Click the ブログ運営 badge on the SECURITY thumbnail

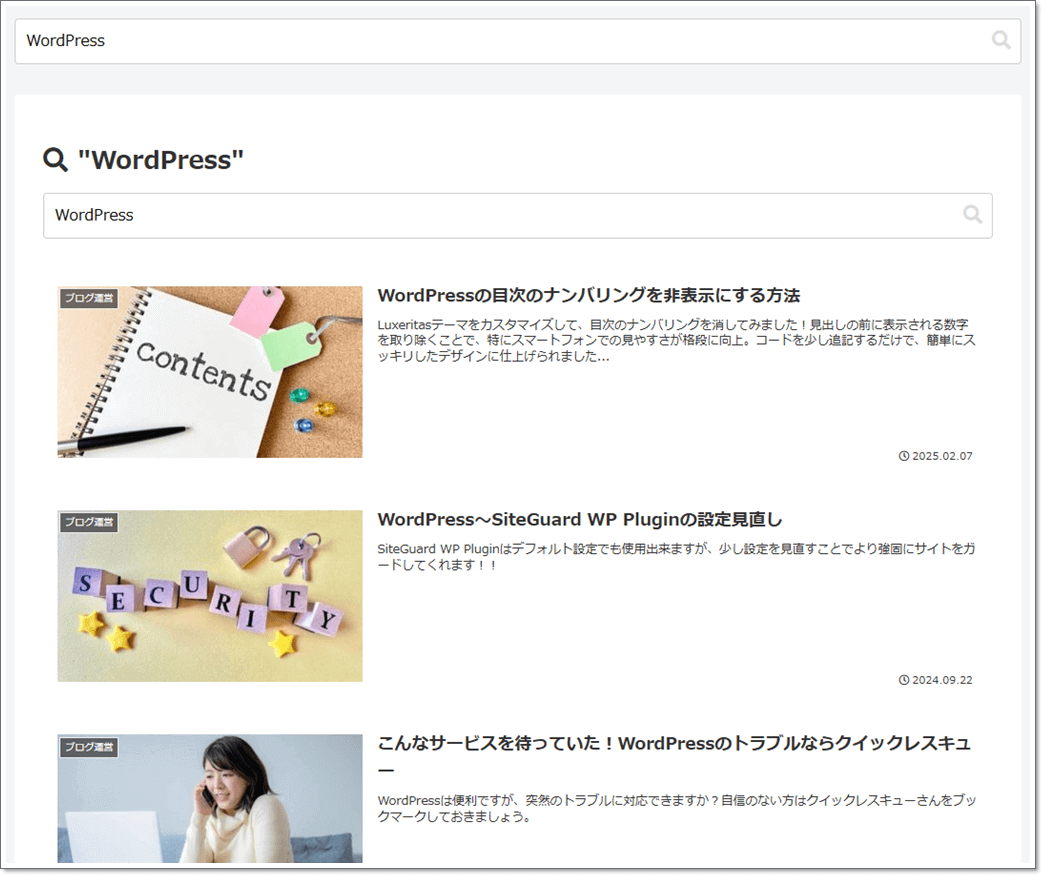pos(87,522)
